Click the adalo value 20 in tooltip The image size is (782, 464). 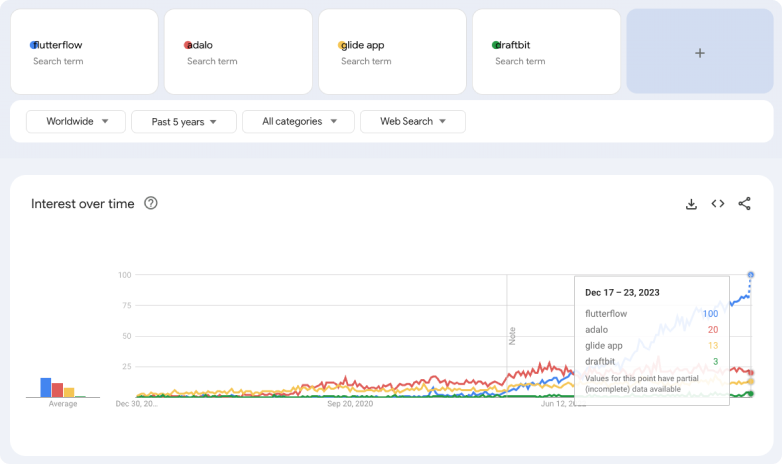(713, 330)
